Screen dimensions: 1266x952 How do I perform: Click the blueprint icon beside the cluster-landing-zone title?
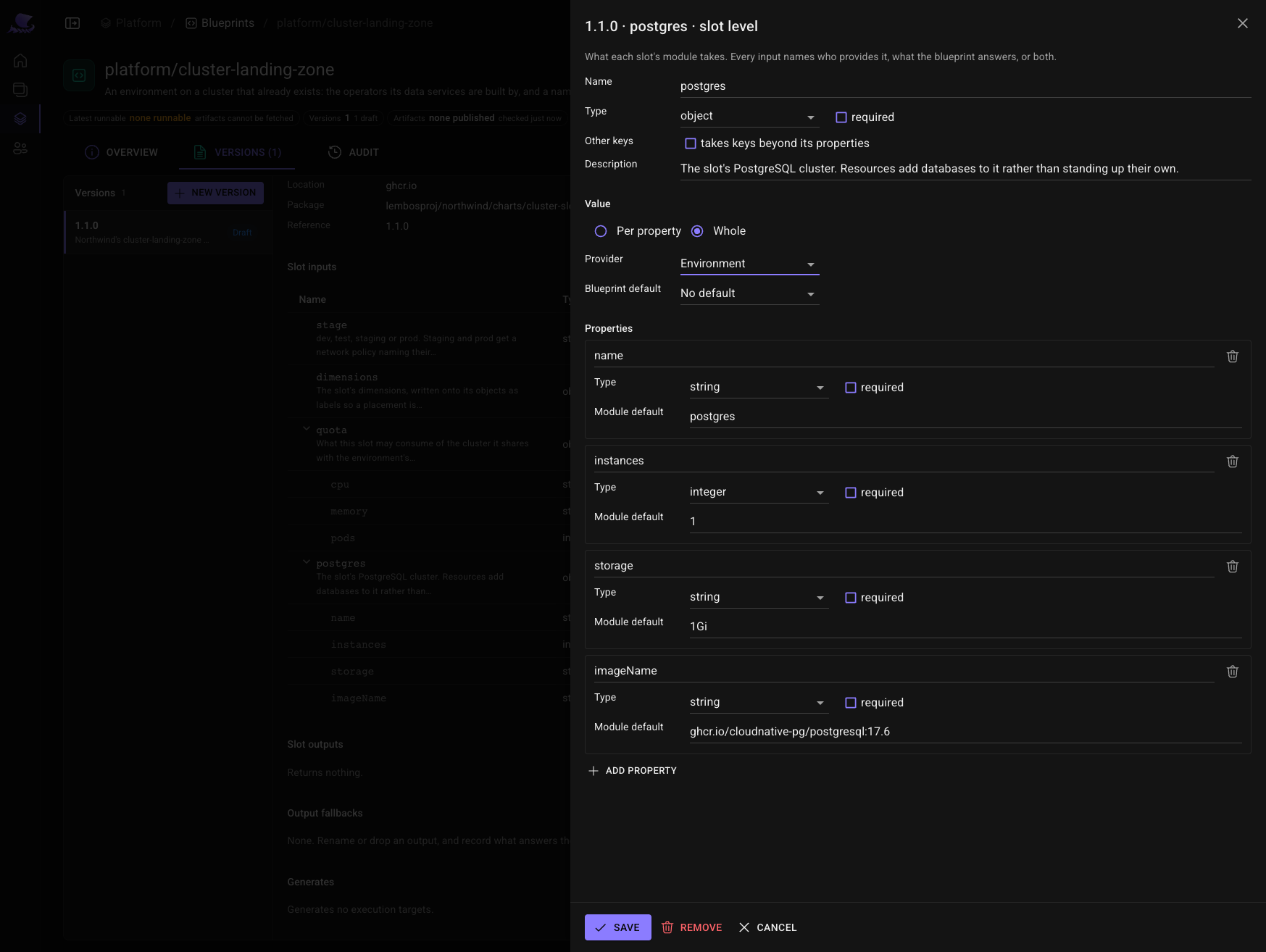79,75
